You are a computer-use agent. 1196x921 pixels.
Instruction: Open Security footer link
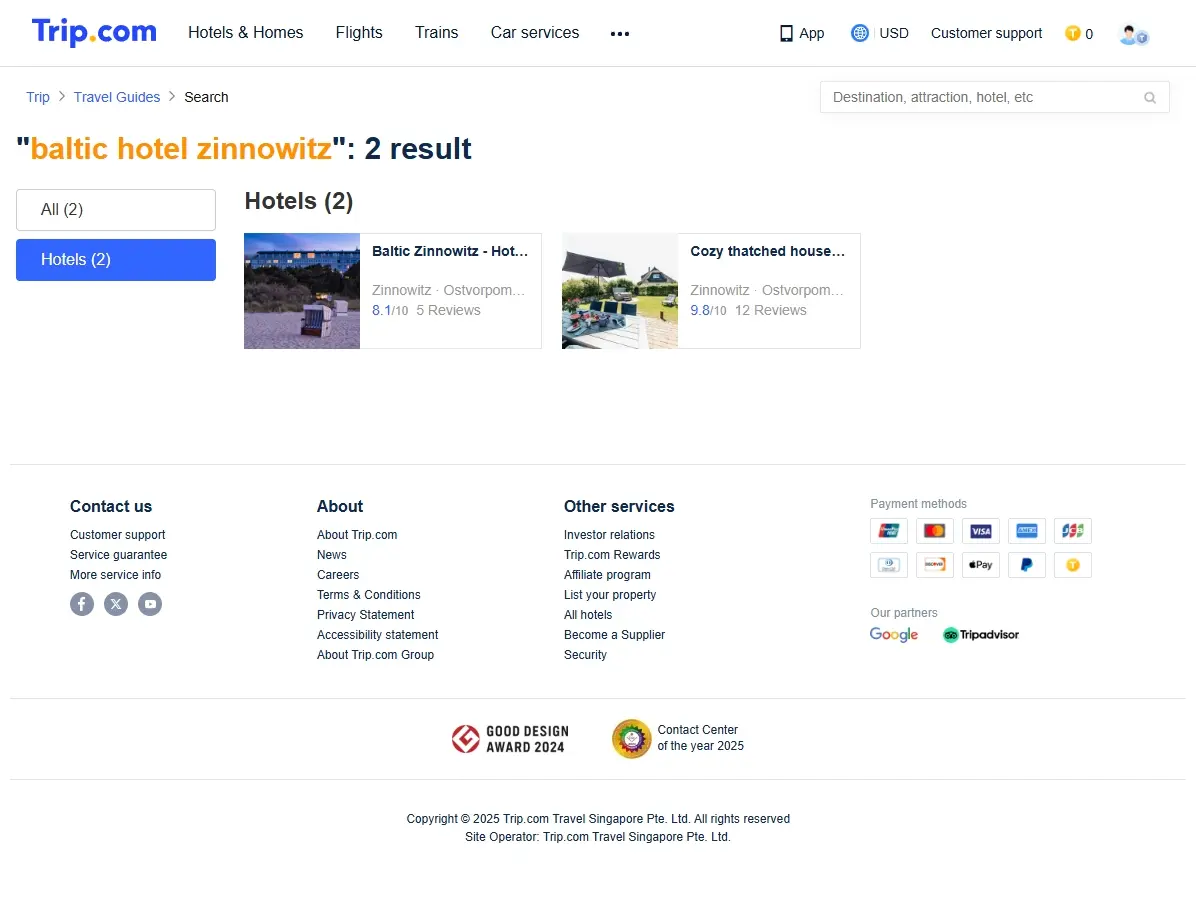click(585, 655)
